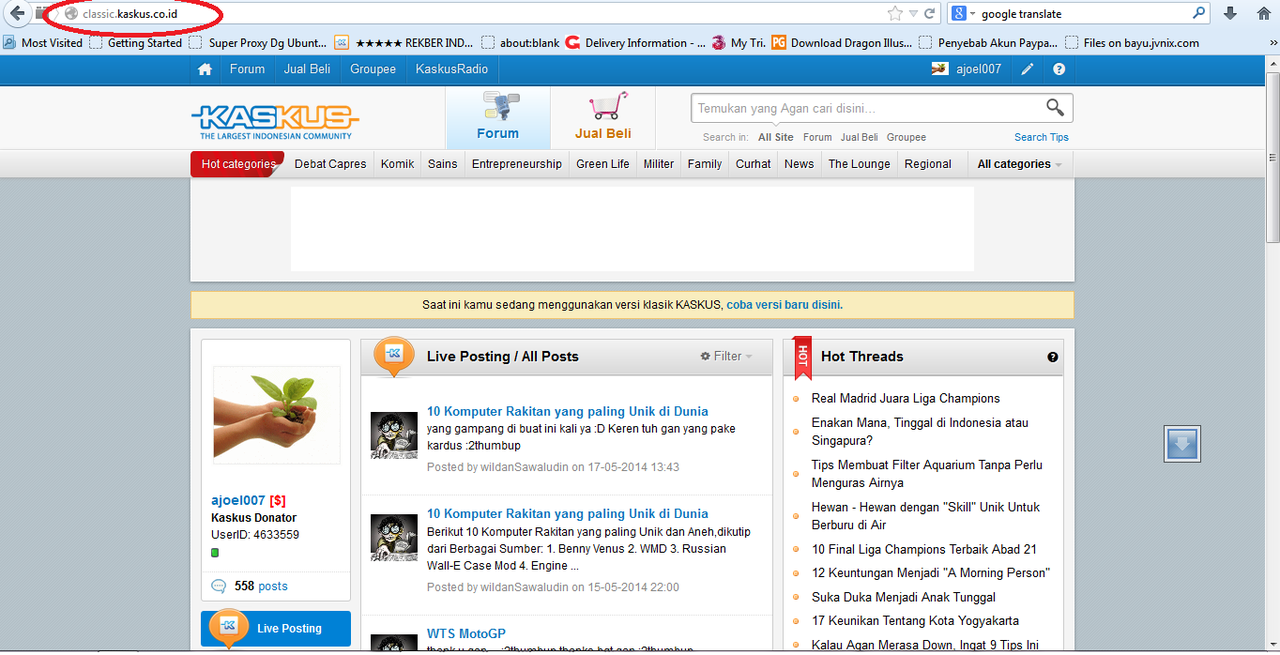The image size is (1280, 655).
Task: Select the Hot categories tab
Action: pos(238,164)
